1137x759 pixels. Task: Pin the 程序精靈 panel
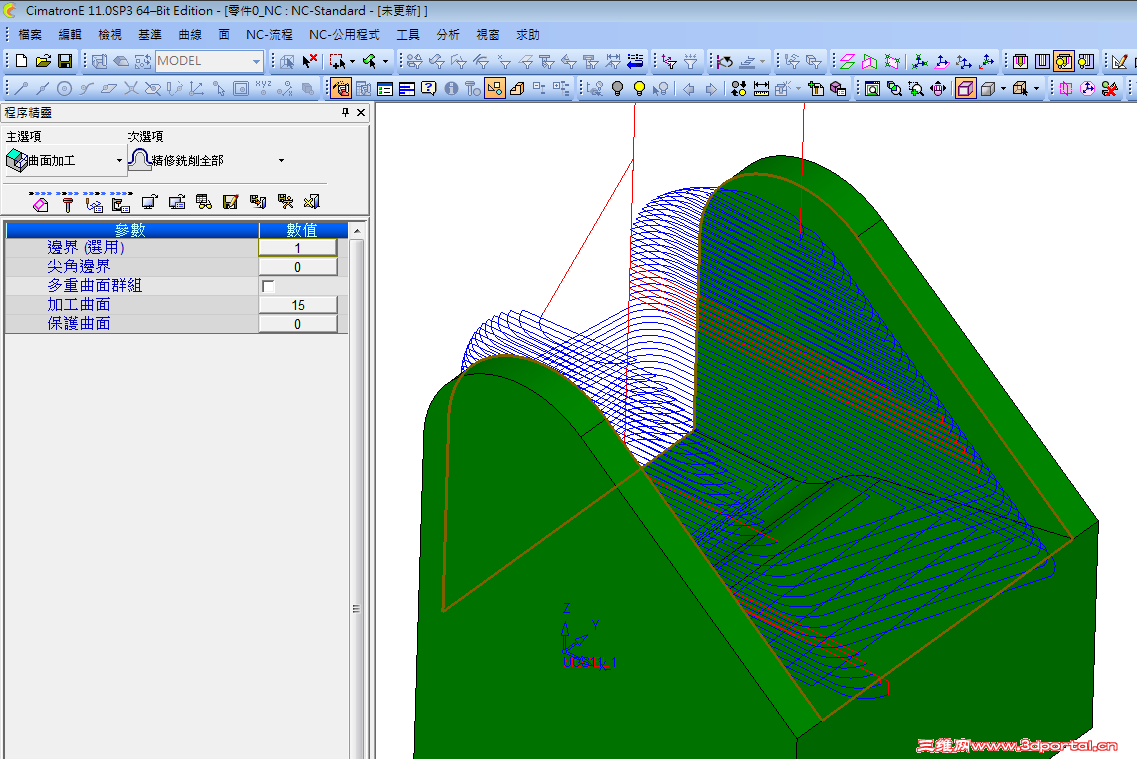[345, 113]
